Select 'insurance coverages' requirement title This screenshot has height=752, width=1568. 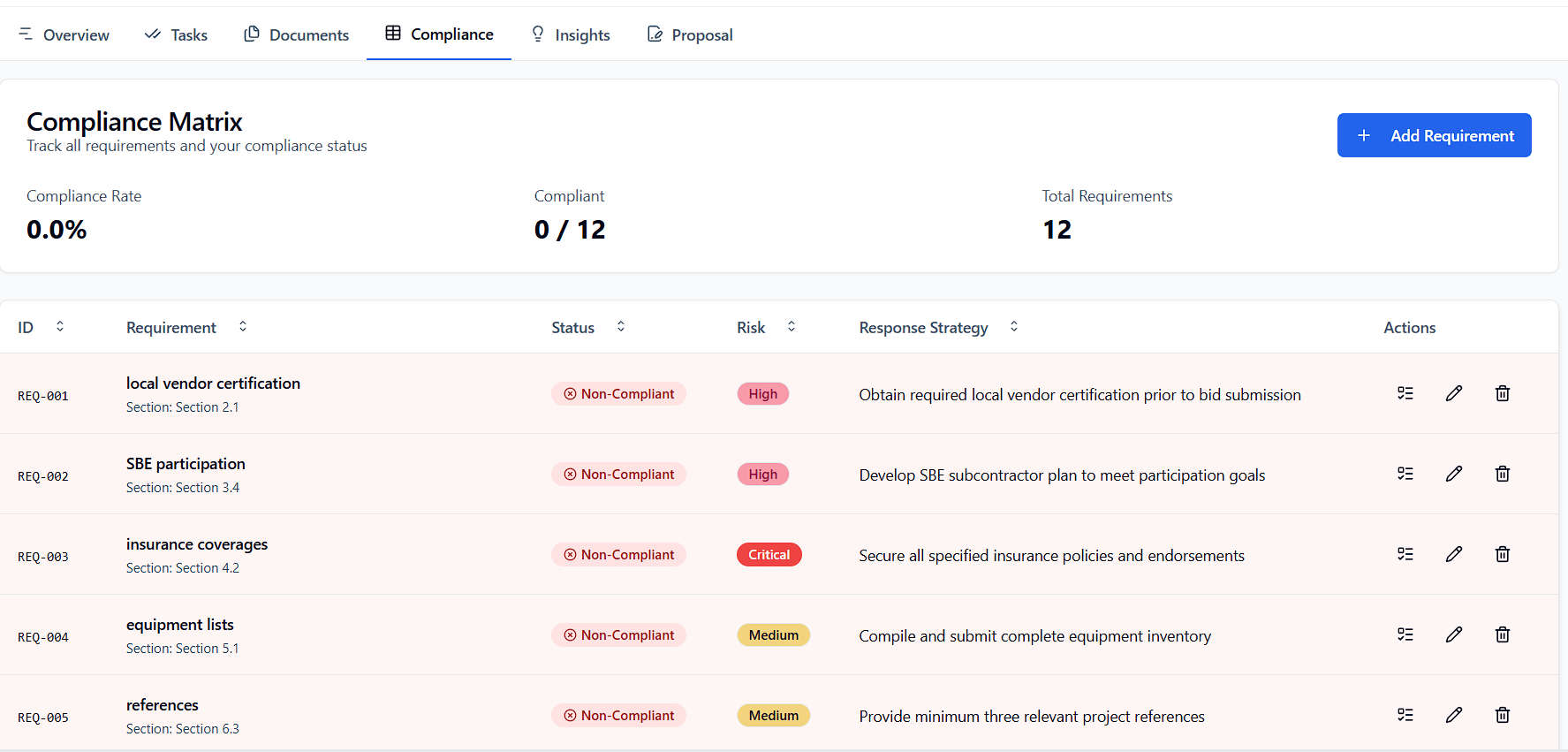click(x=197, y=544)
